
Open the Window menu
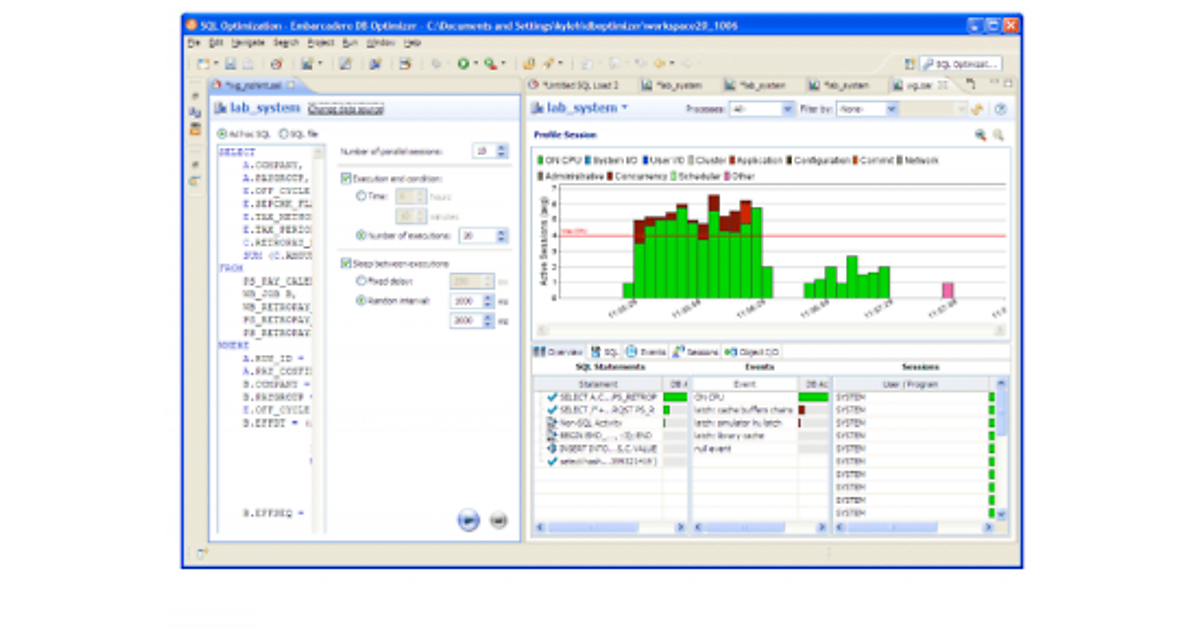380,44
